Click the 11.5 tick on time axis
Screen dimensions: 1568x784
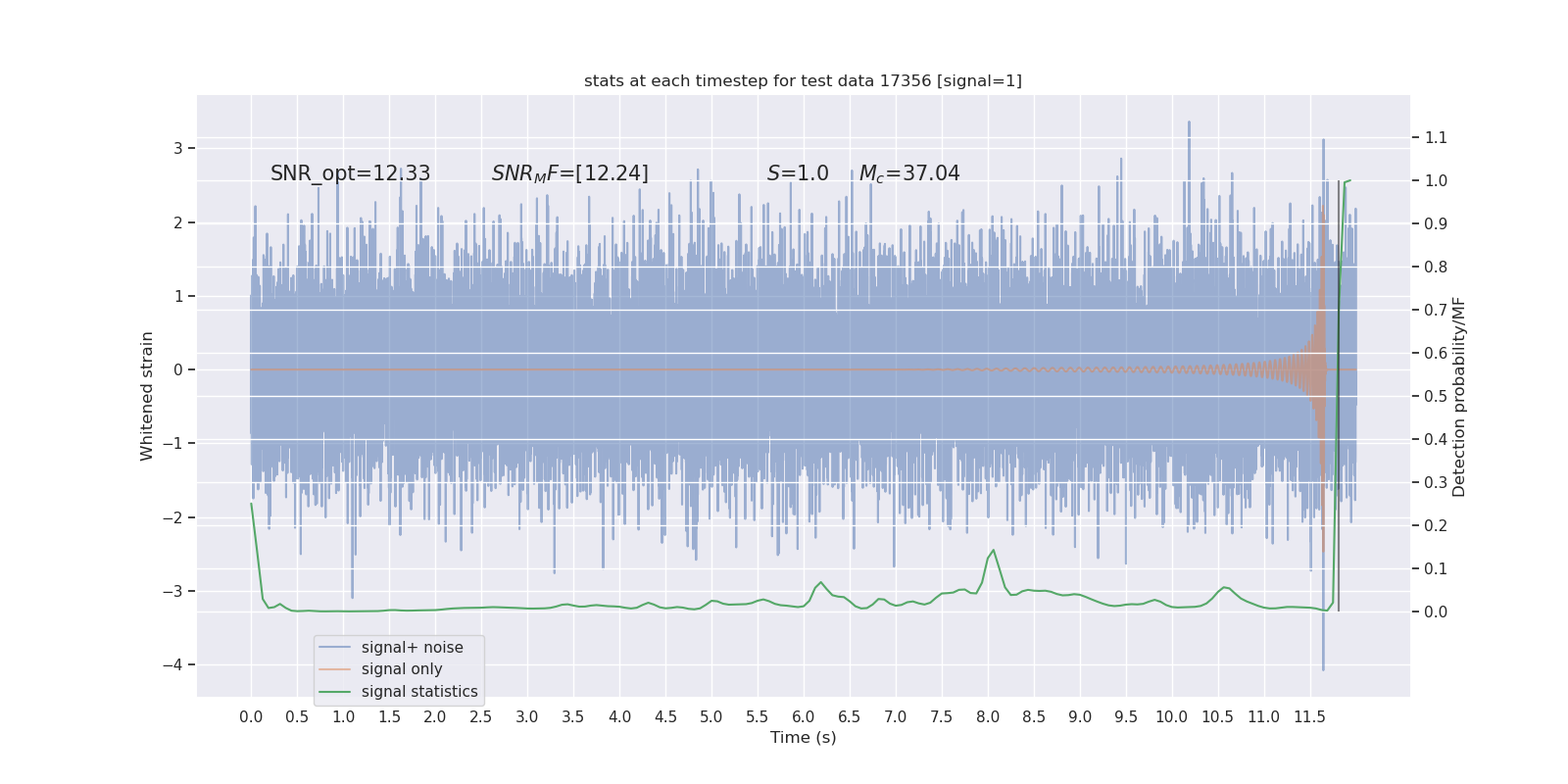pyautogui.click(x=1309, y=716)
